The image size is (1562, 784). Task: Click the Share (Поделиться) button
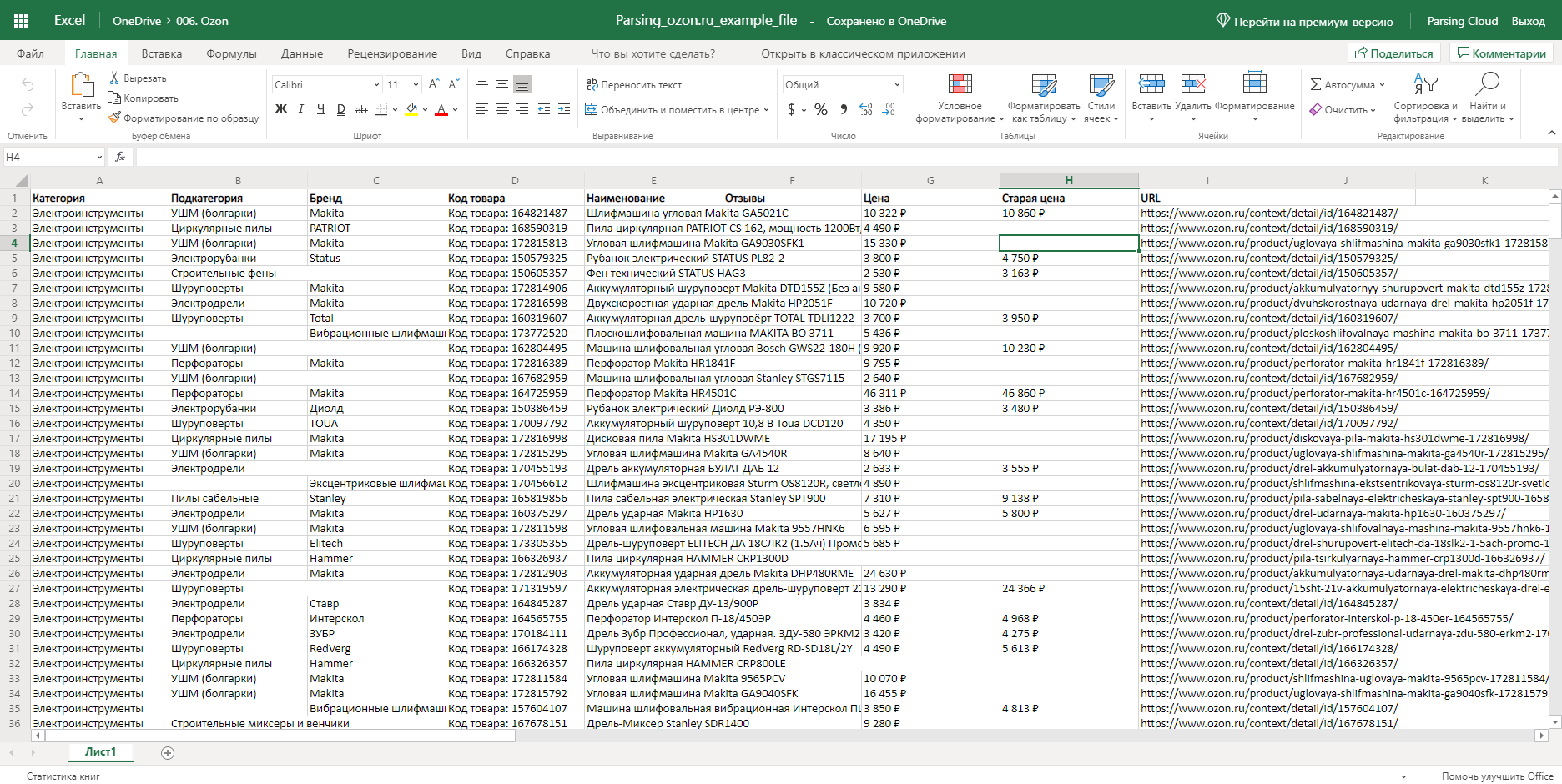[x=1394, y=53]
